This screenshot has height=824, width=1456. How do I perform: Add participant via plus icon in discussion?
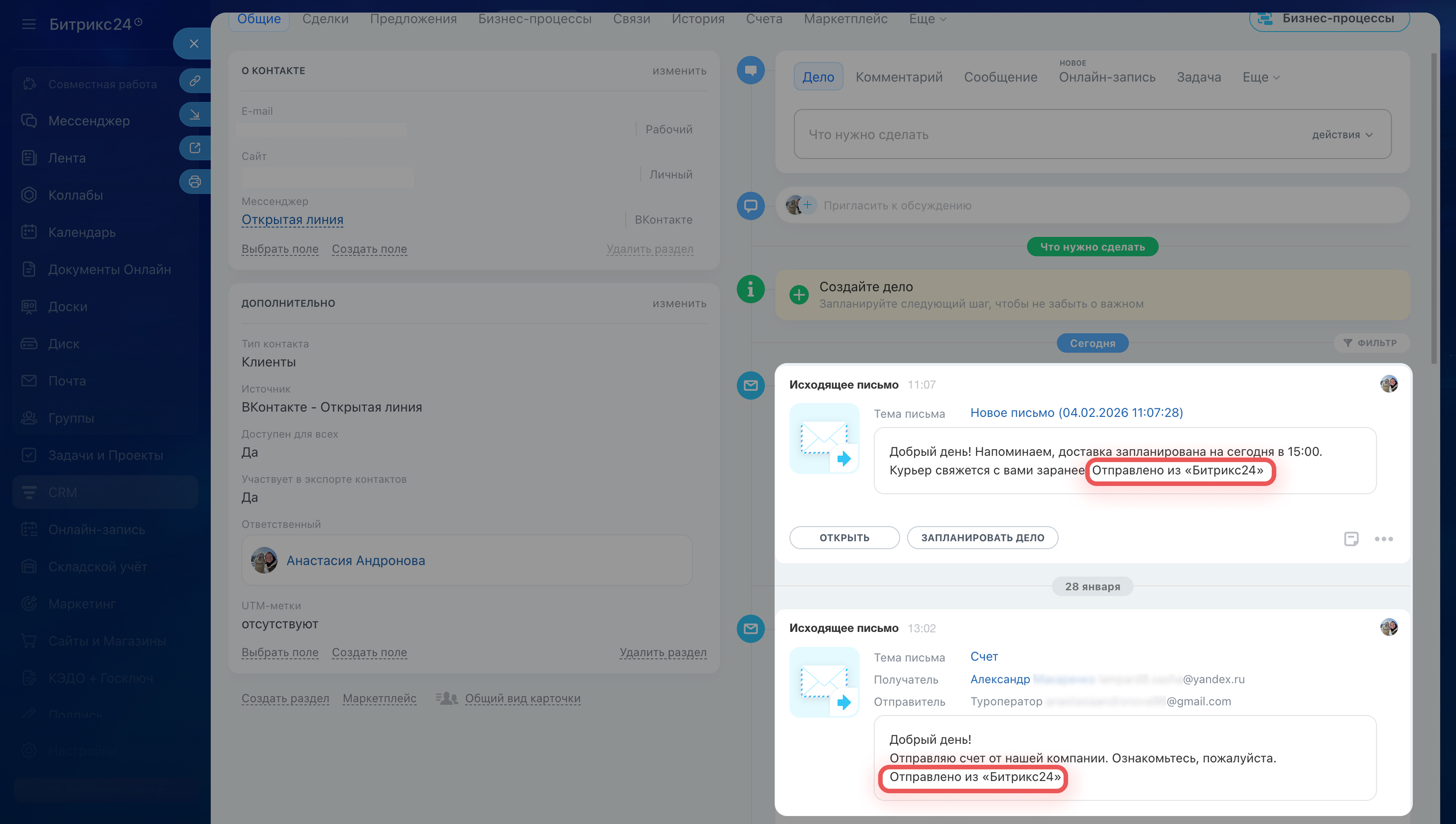[x=808, y=205]
